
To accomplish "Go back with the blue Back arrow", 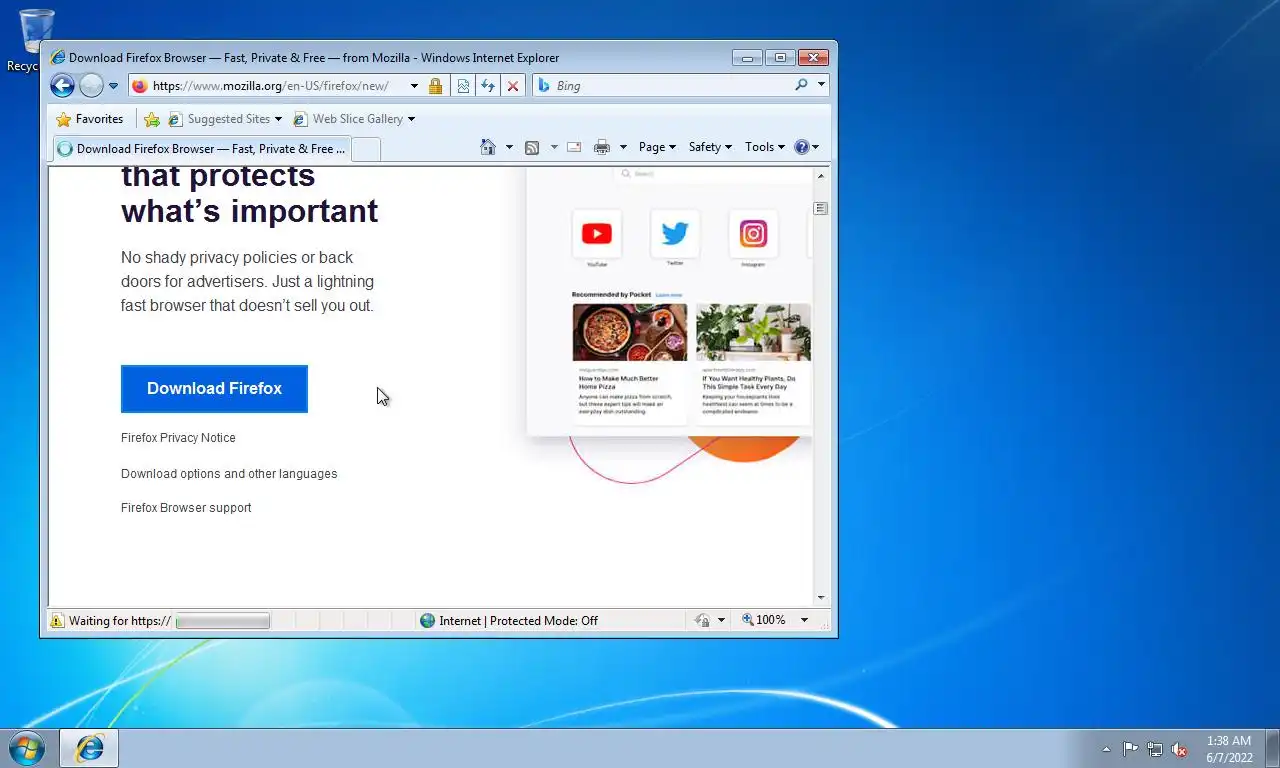I will pos(62,86).
